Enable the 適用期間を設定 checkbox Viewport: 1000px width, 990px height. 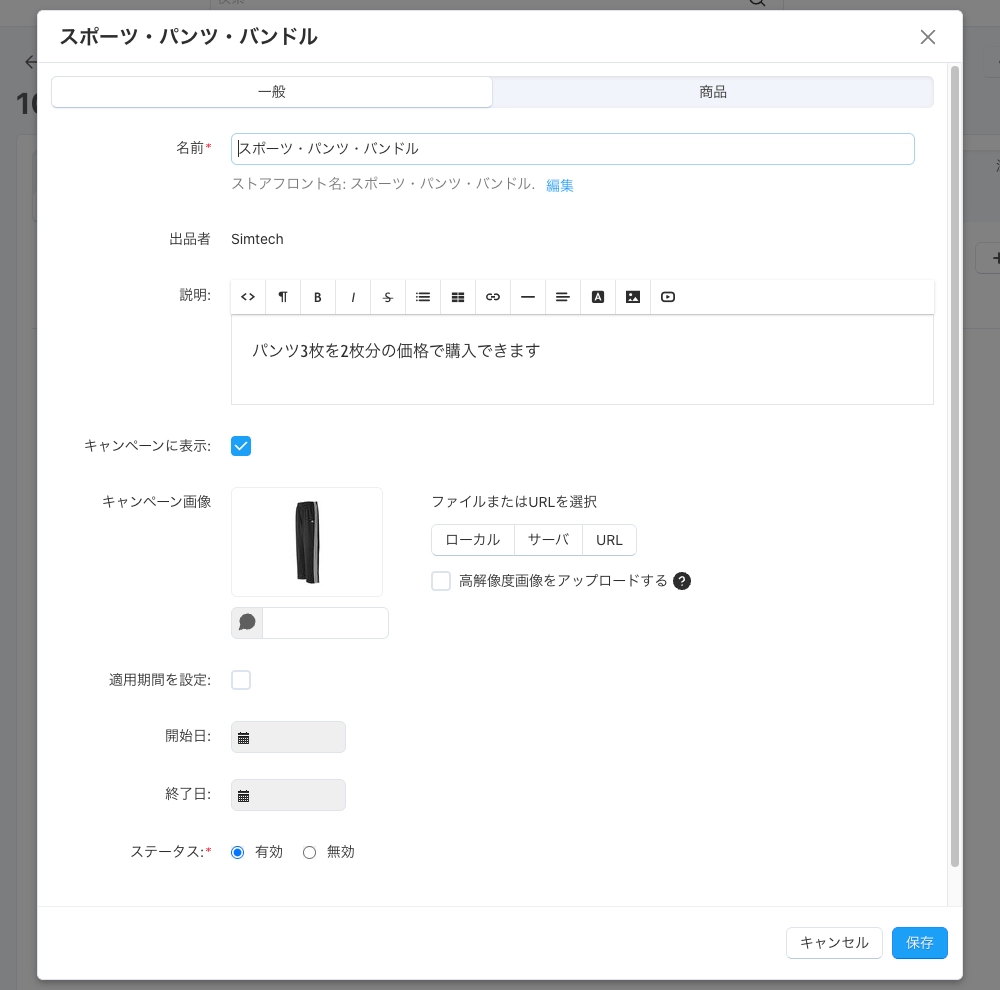241,680
